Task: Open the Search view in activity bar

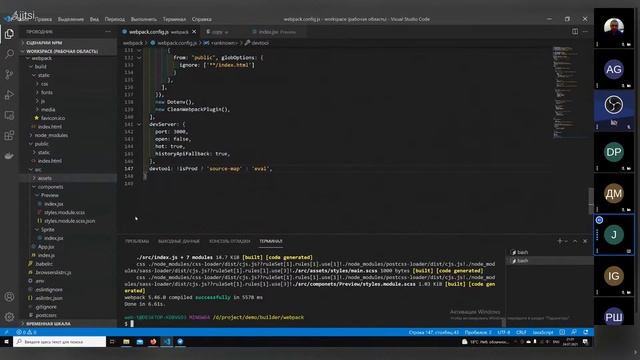Action: (9, 54)
